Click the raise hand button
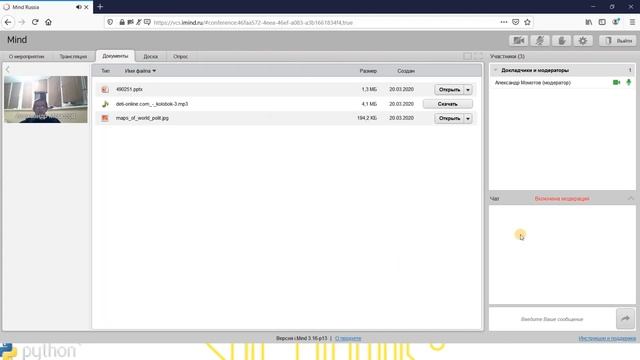 (561, 40)
